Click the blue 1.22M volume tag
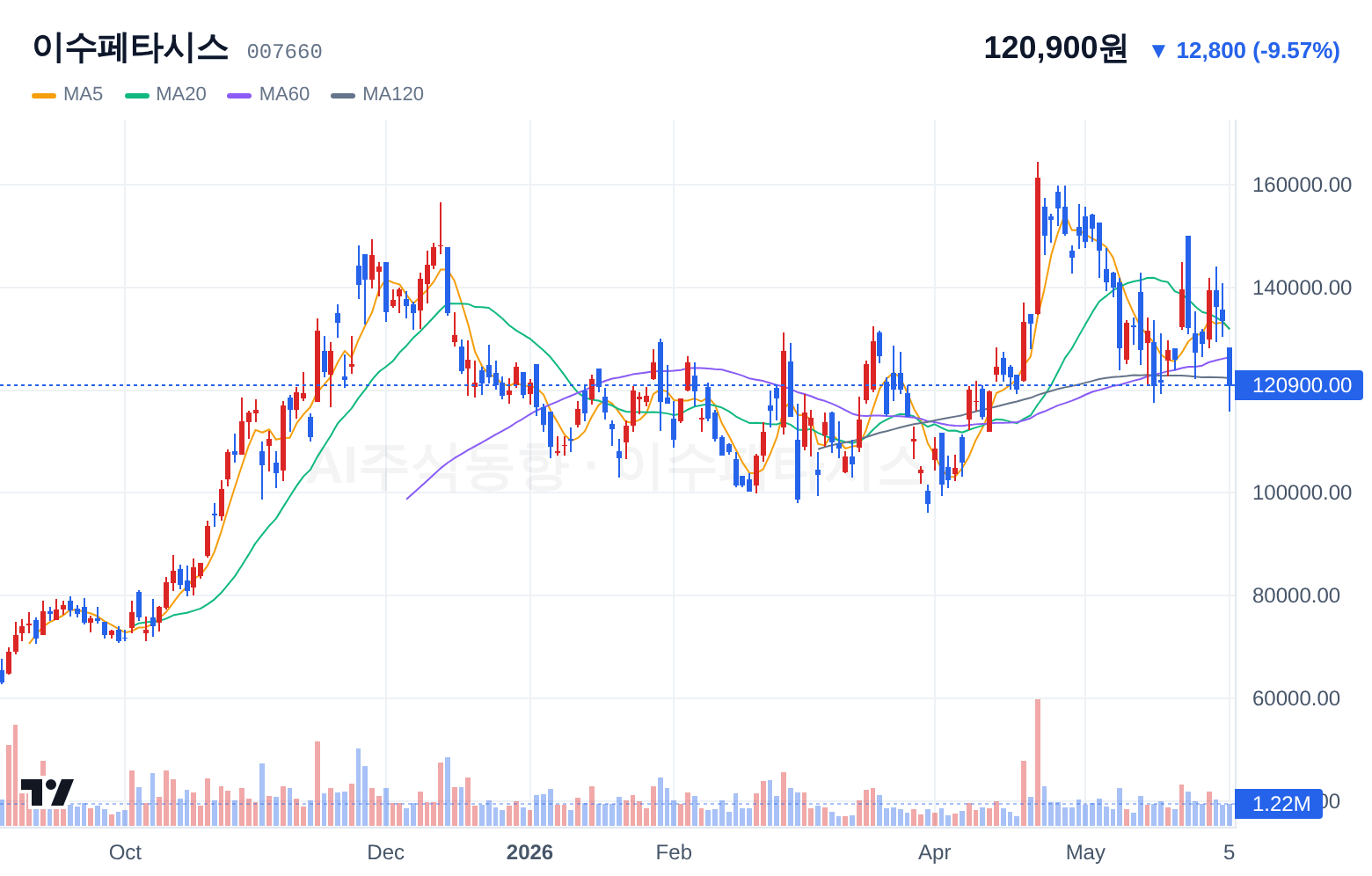This screenshot has width=1372, height=876. tap(1279, 803)
